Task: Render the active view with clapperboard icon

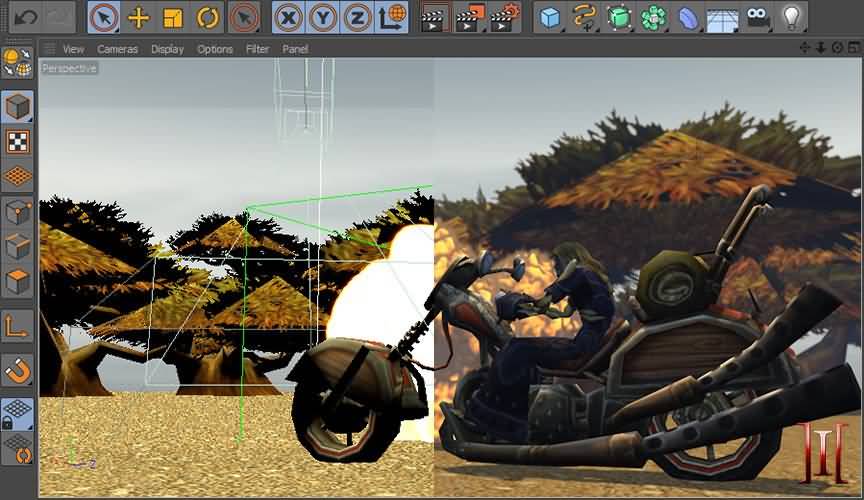Action: pos(434,19)
